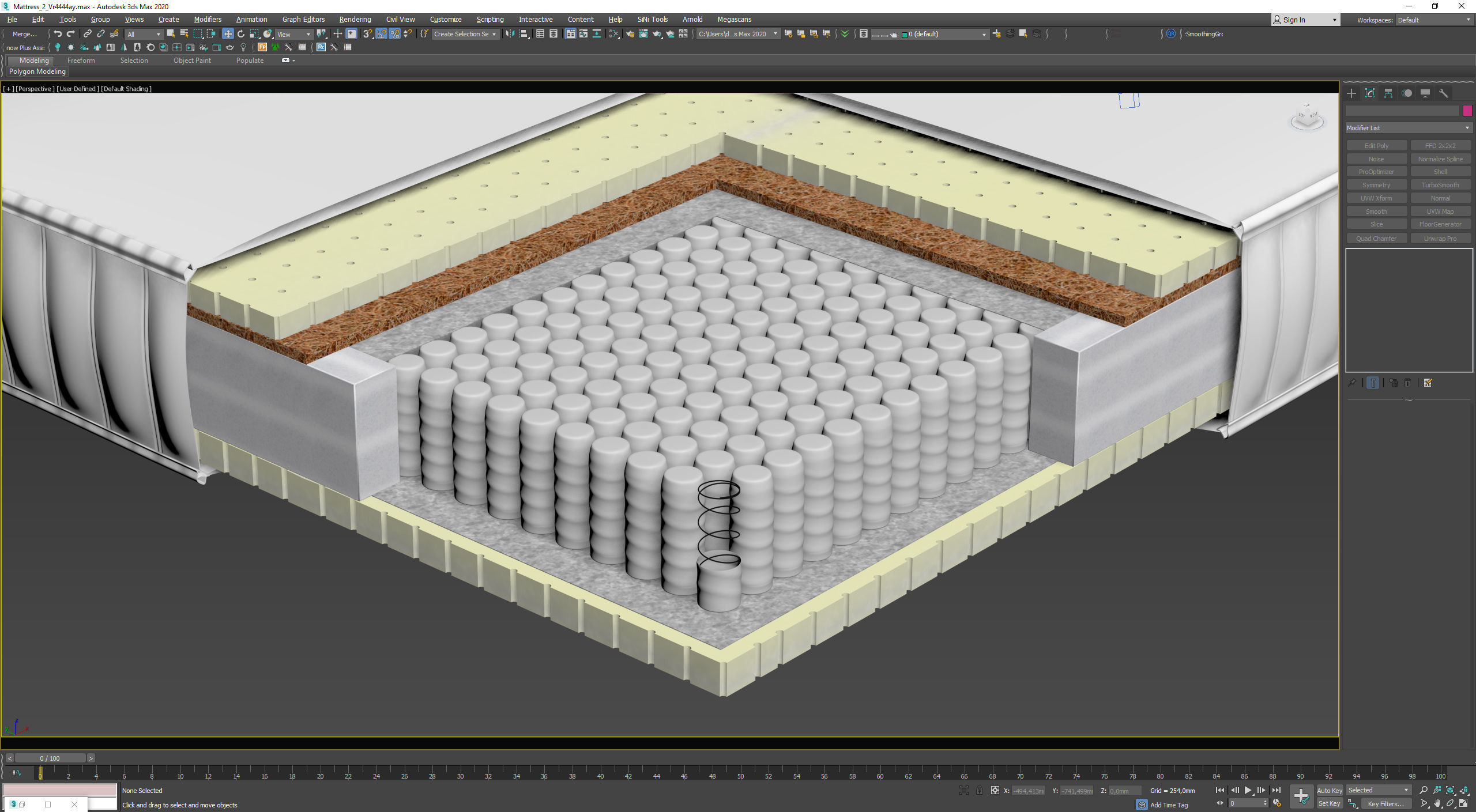The image size is (1476, 812).
Task: Open the Motion panel icon
Action: coord(1407,93)
